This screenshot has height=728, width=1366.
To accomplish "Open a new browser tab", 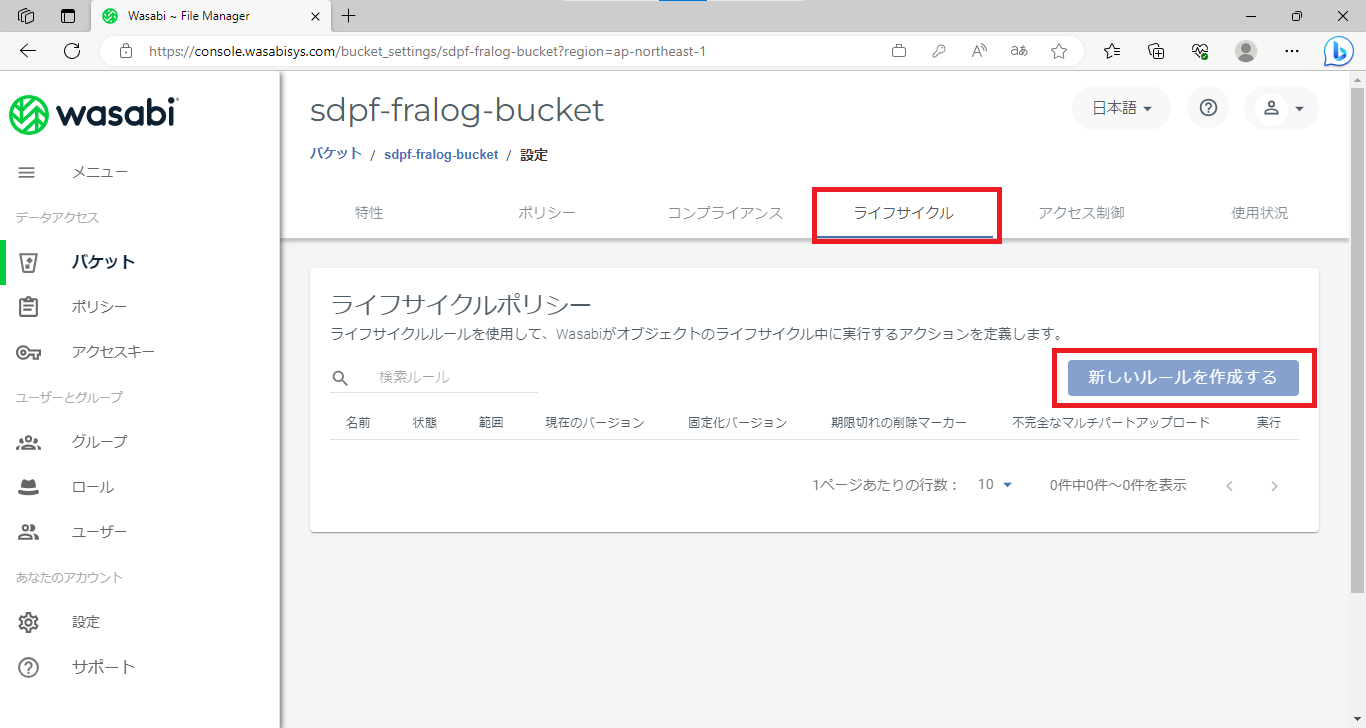I will pos(348,16).
